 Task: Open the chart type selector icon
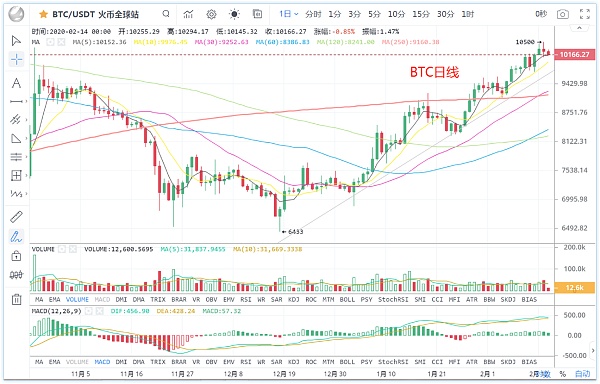pos(188,15)
